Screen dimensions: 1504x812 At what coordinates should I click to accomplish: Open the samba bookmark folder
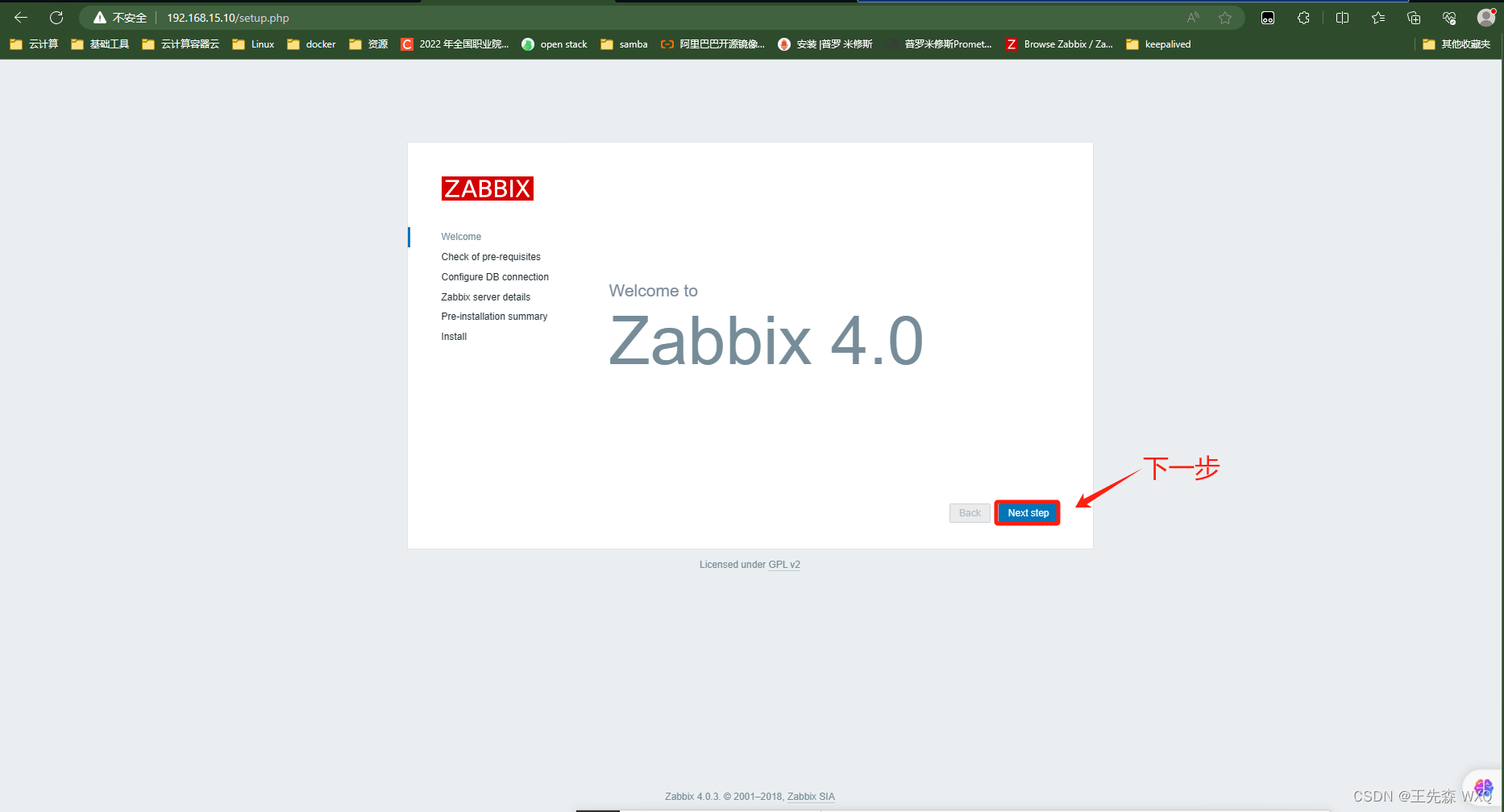624,44
